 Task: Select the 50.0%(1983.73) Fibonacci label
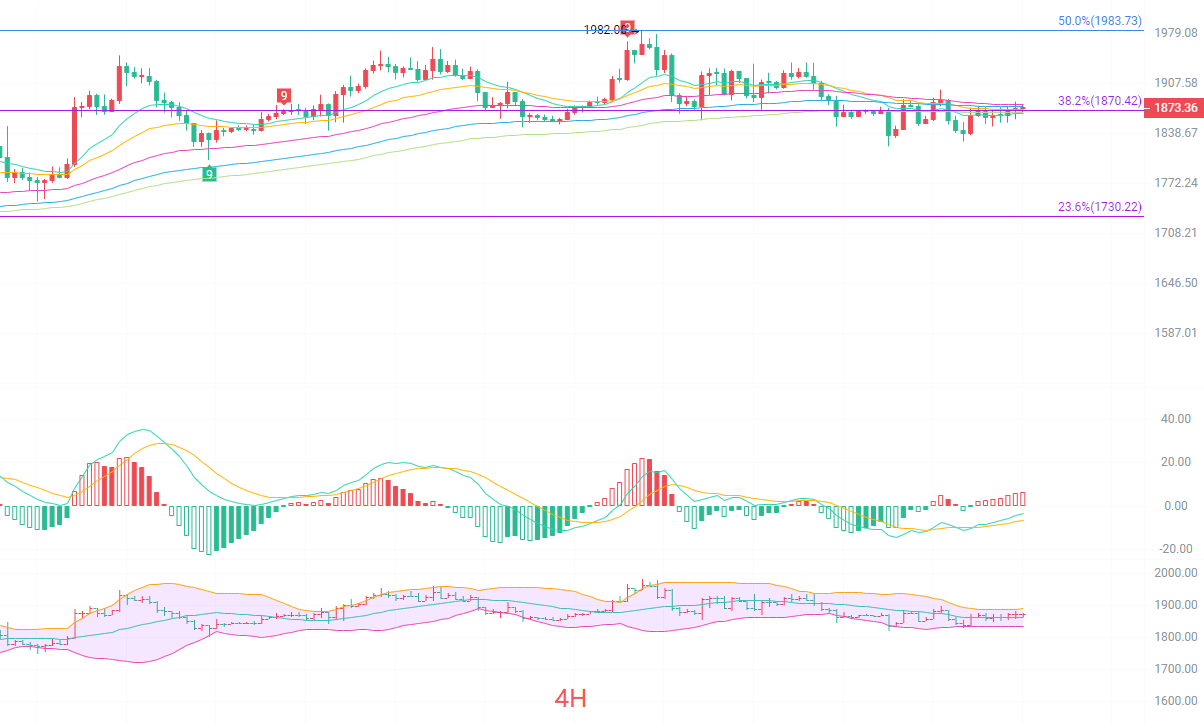tap(1100, 20)
